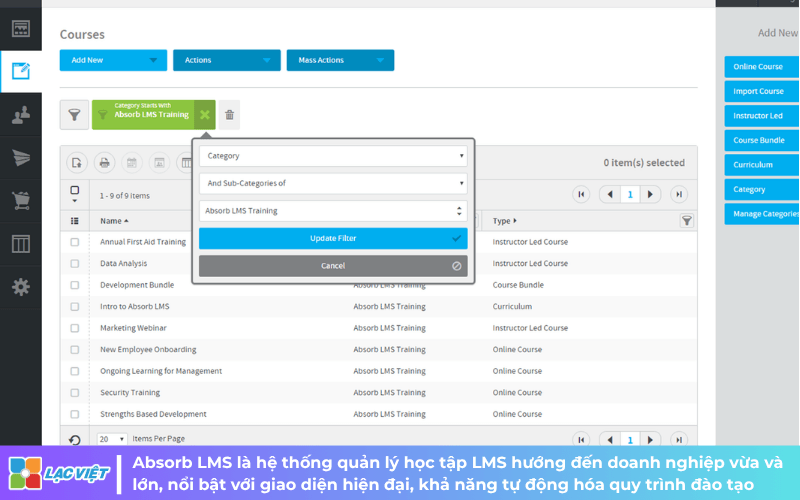Sort by the Type column header

click(505, 221)
